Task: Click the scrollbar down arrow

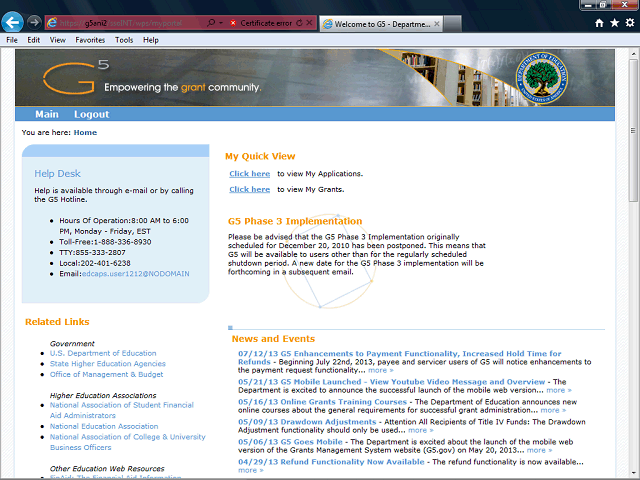Action: (x=633, y=473)
